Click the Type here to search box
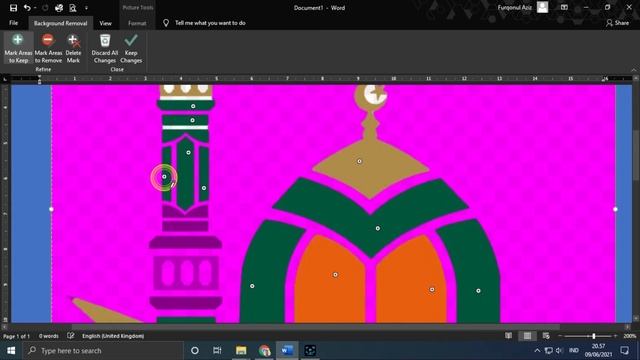640x360 pixels. [102, 351]
